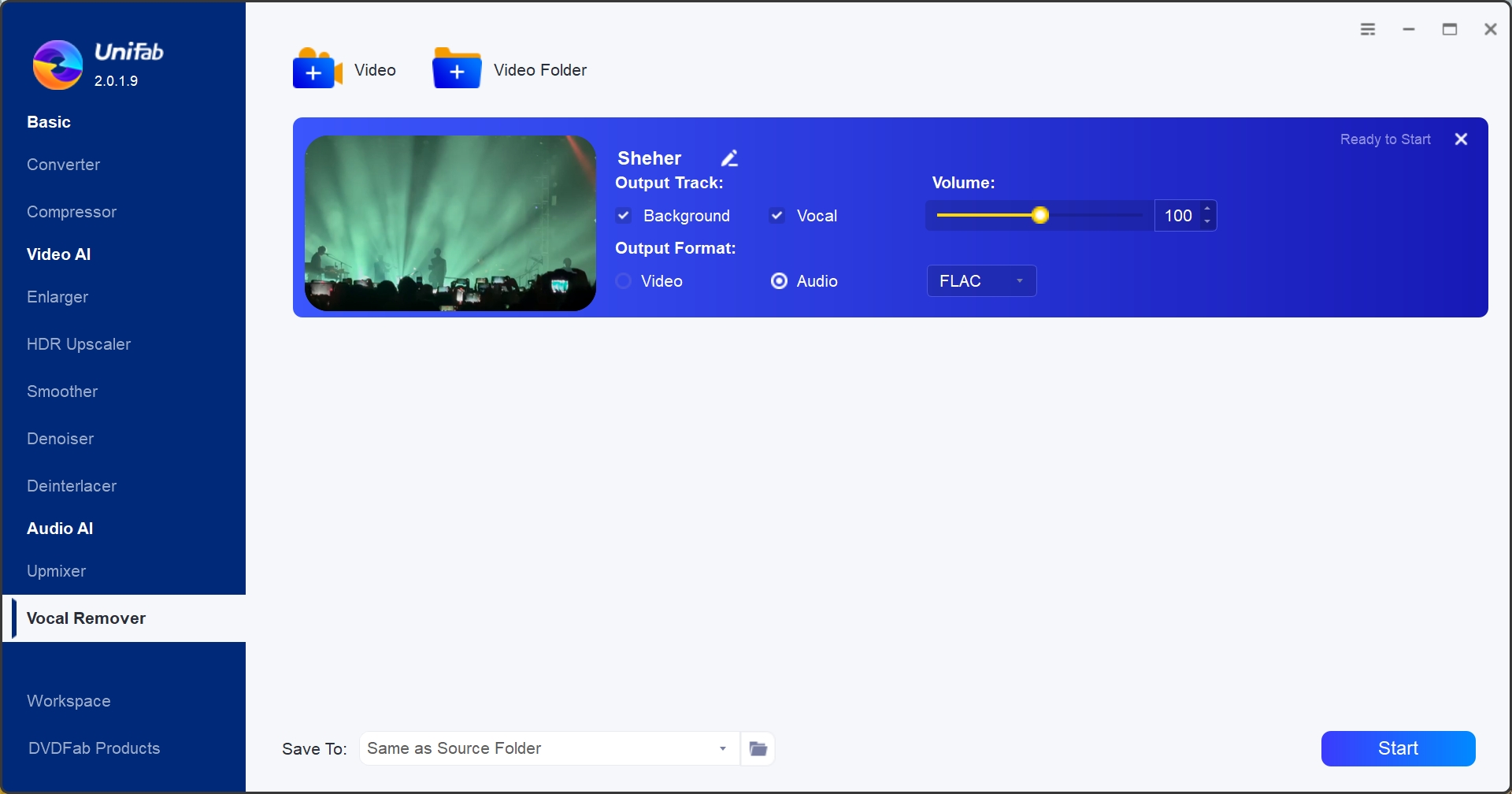Adjust the Volume slider
1512x794 pixels.
click(1041, 214)
